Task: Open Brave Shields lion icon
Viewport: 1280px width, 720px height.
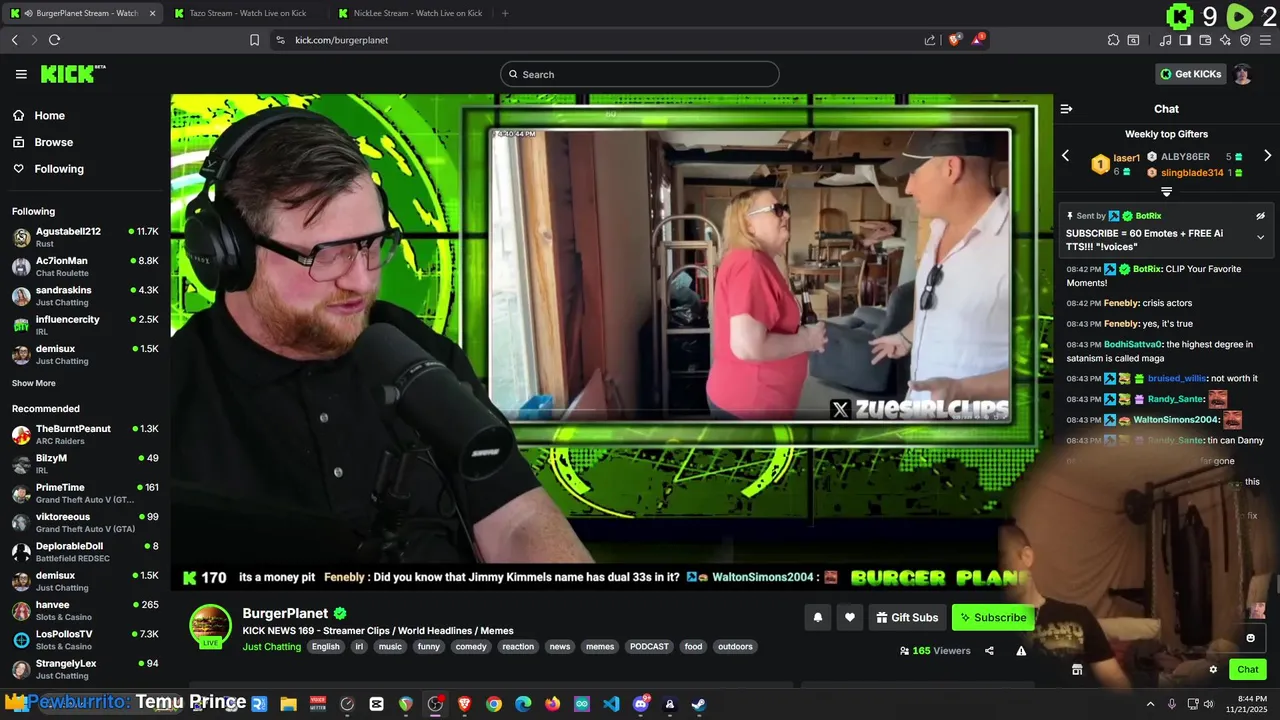Action: [x=955, y=40]
